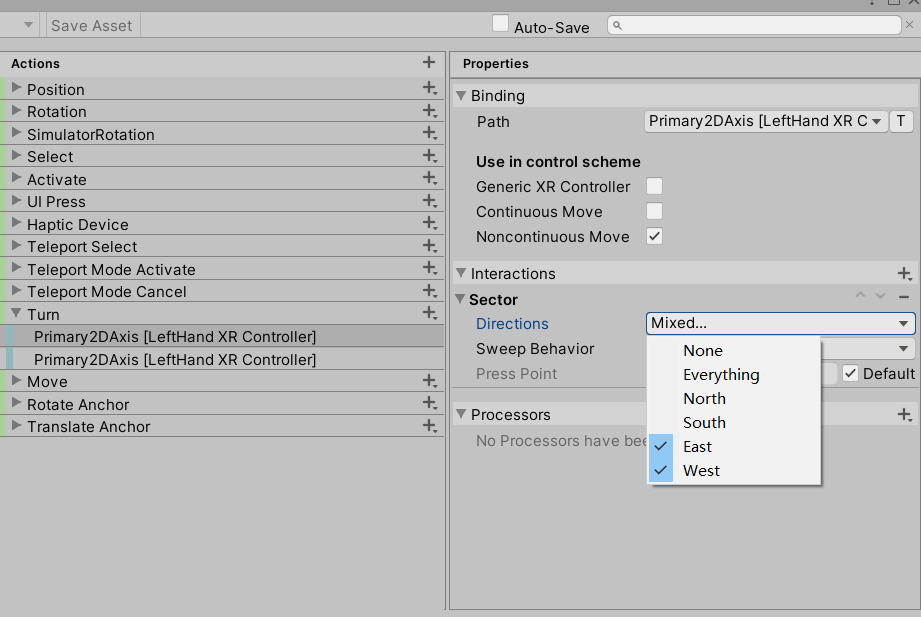Click the search input field
Screen dimensions: 921x617
click(x=760, y=25)
